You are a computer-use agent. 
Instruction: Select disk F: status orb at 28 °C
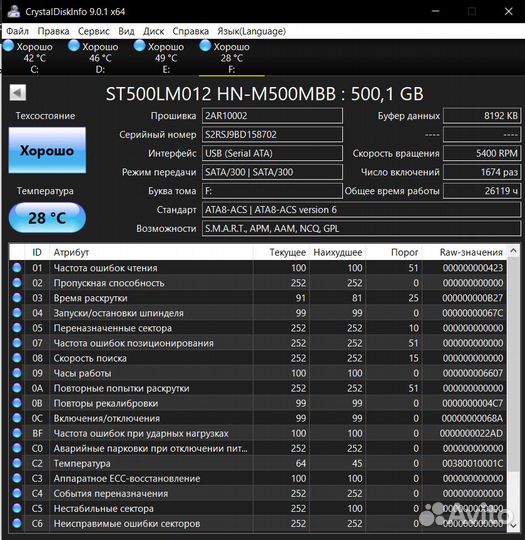205,45
